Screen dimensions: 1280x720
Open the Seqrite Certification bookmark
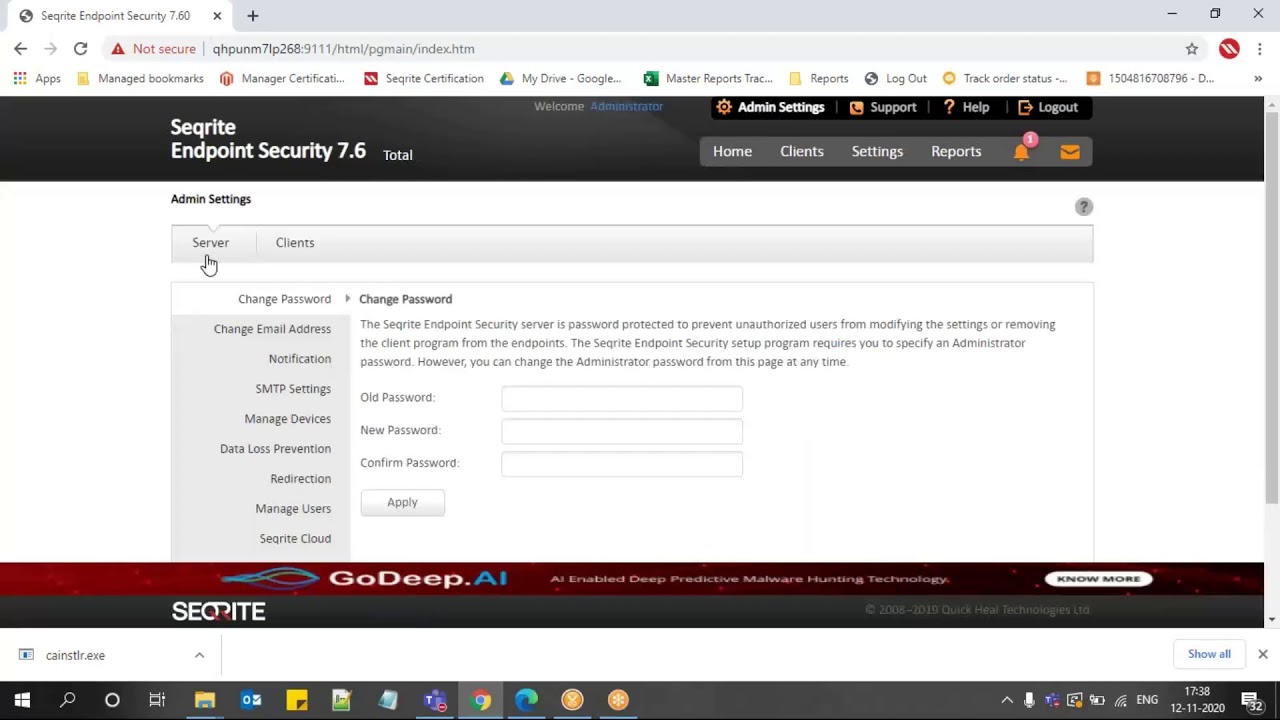424,78
